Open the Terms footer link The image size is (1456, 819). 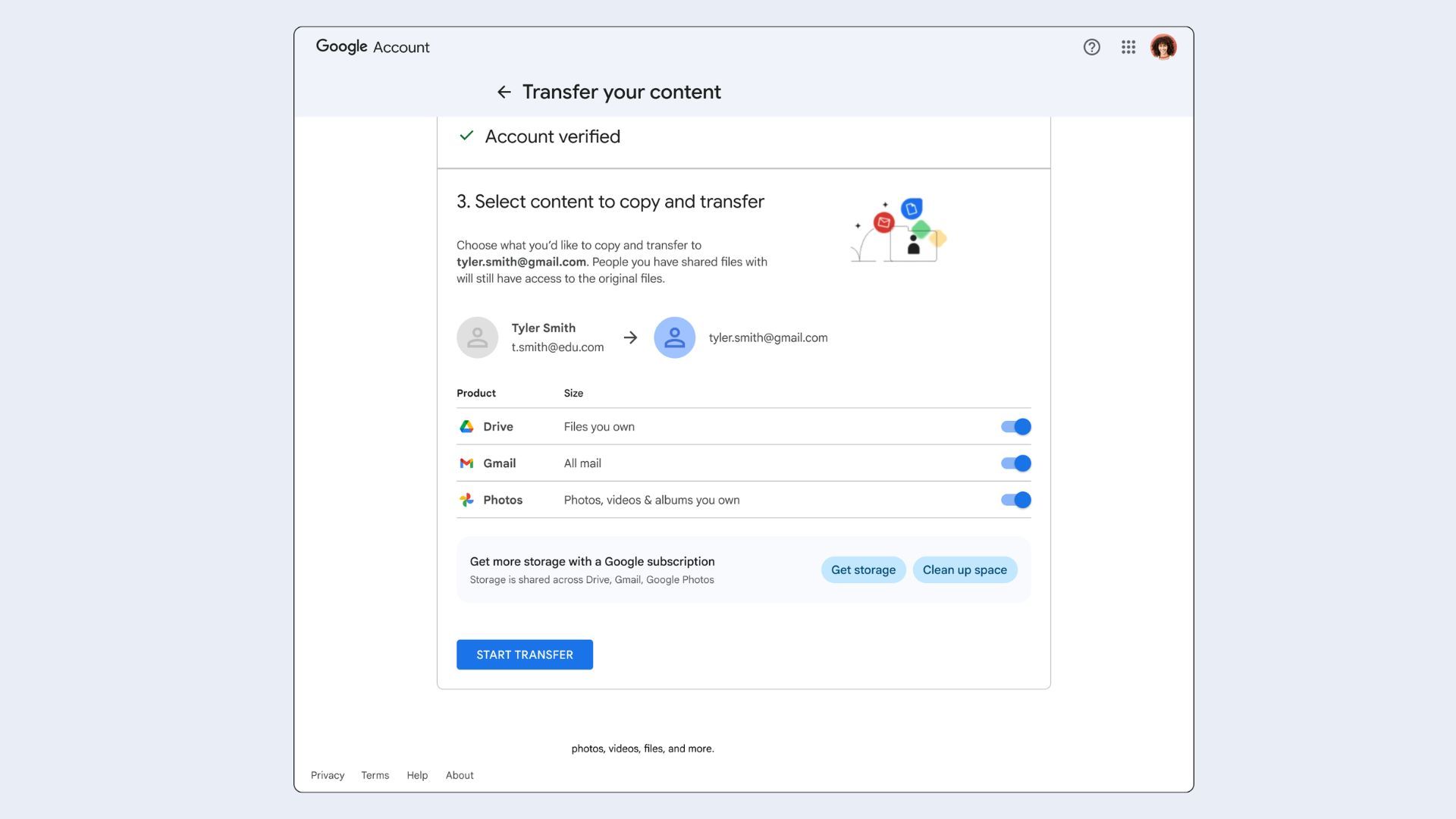coord(375,775)
